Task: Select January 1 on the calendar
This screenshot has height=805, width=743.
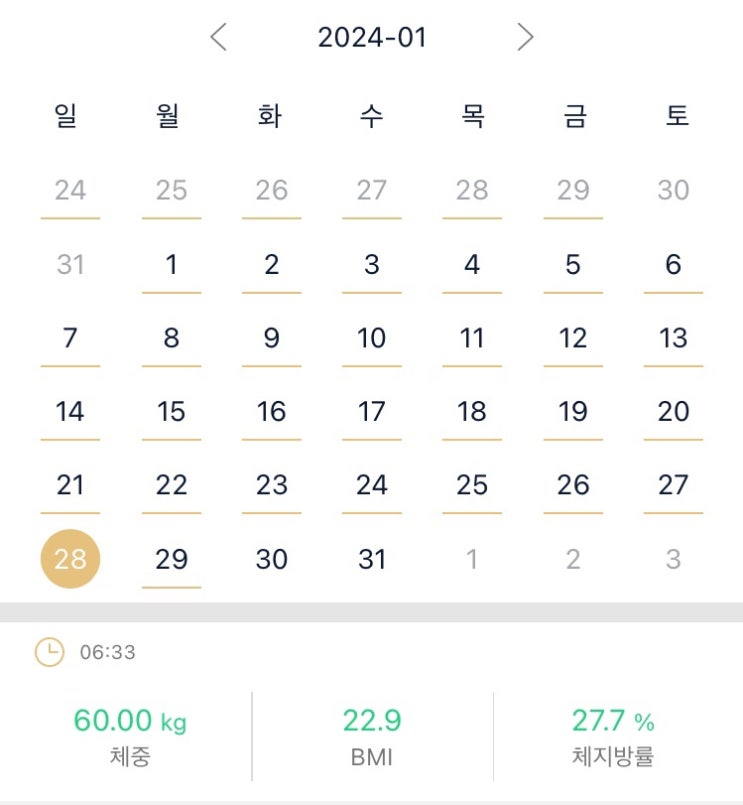Action: 171,264
